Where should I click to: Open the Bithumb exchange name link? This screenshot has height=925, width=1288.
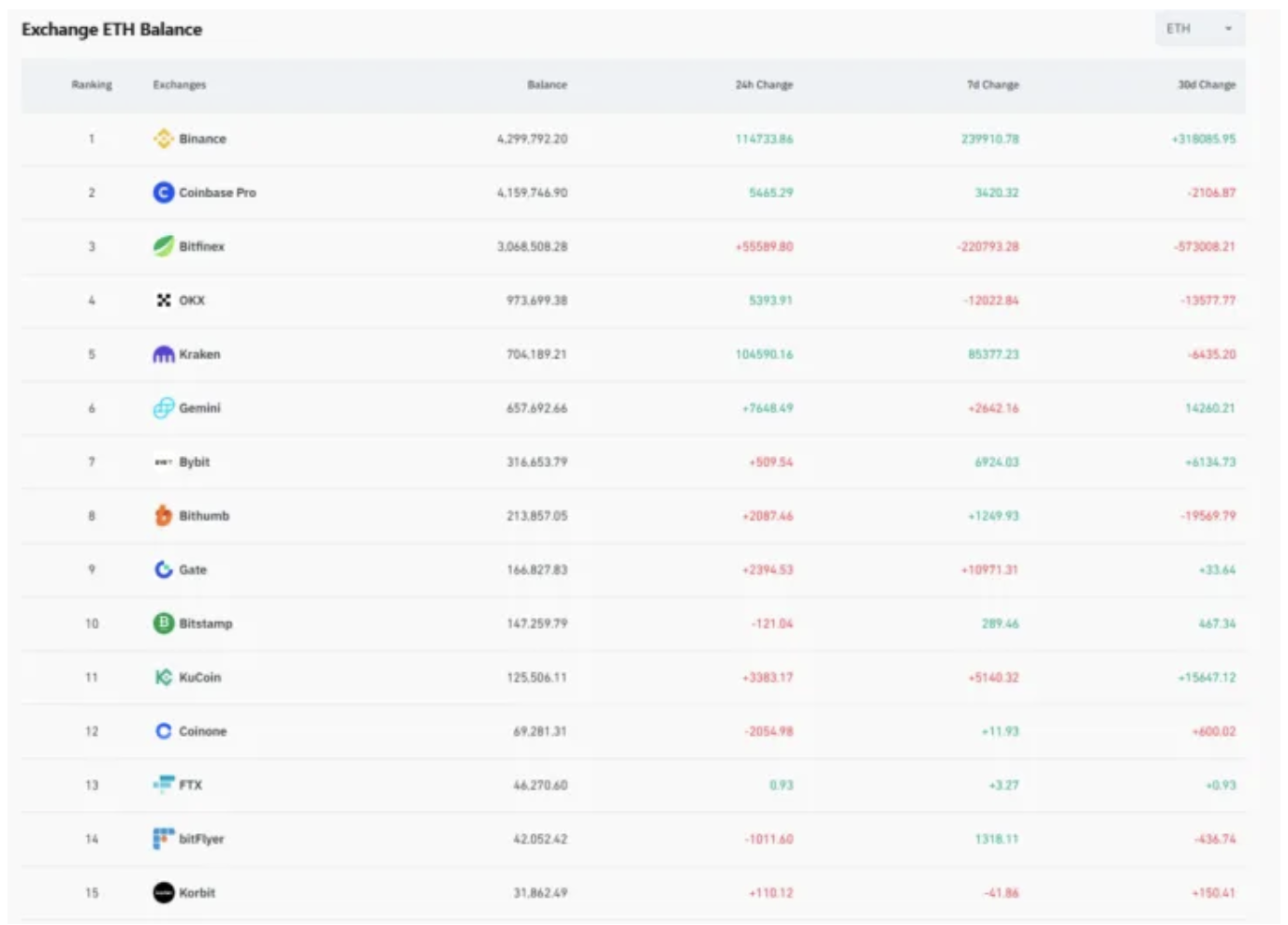(204, 516)
